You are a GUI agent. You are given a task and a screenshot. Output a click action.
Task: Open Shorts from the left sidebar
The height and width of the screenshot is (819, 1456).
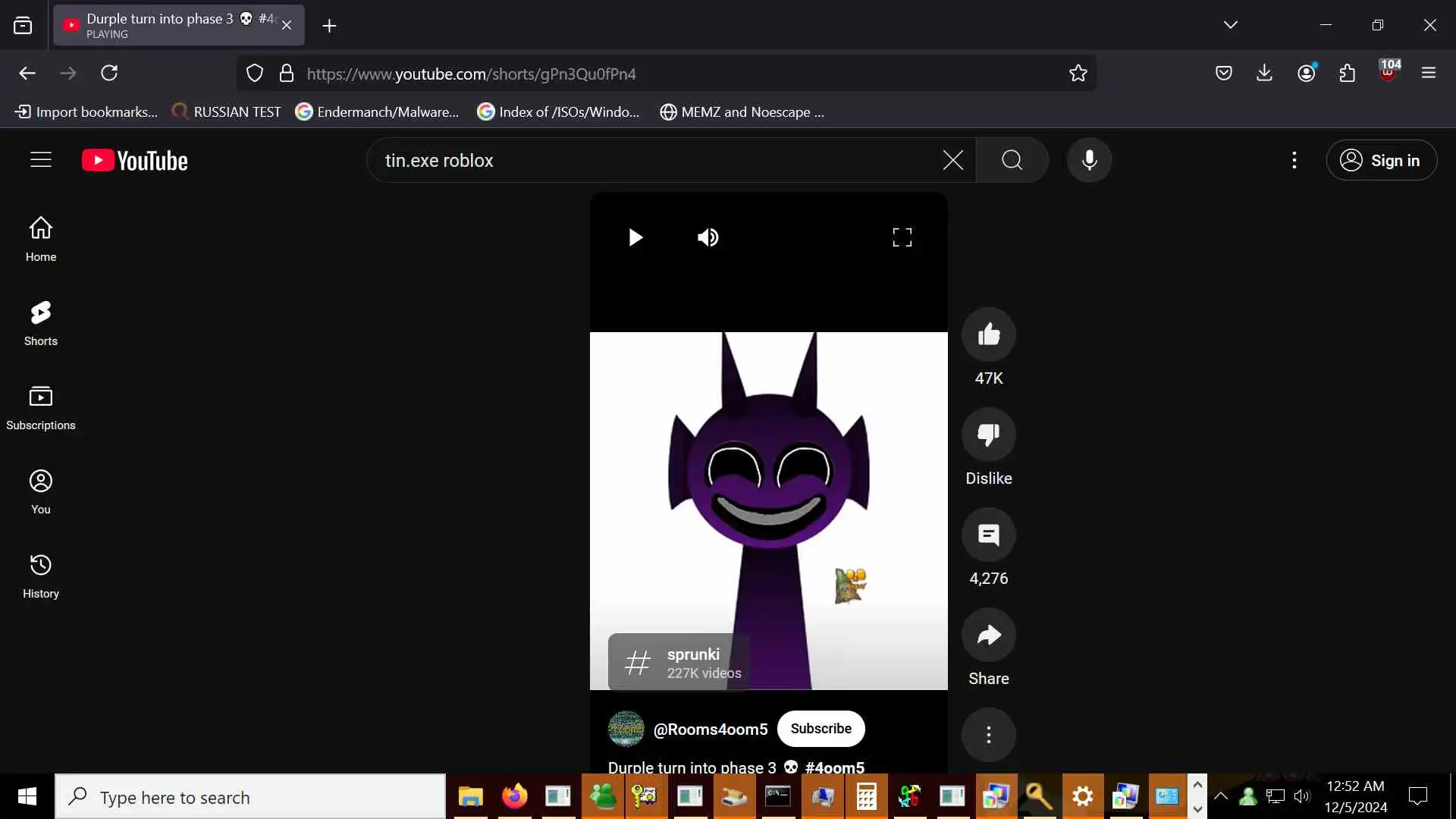(41, 323)
